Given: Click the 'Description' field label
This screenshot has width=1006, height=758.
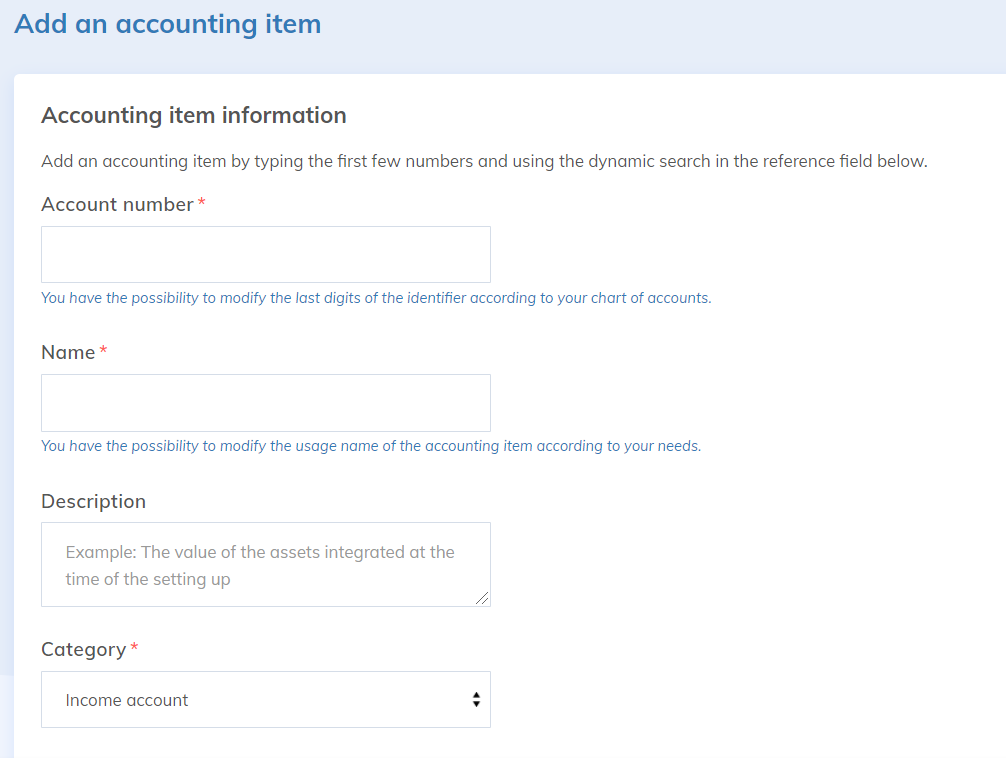Looking at the screenshot, I should point(93,501).
